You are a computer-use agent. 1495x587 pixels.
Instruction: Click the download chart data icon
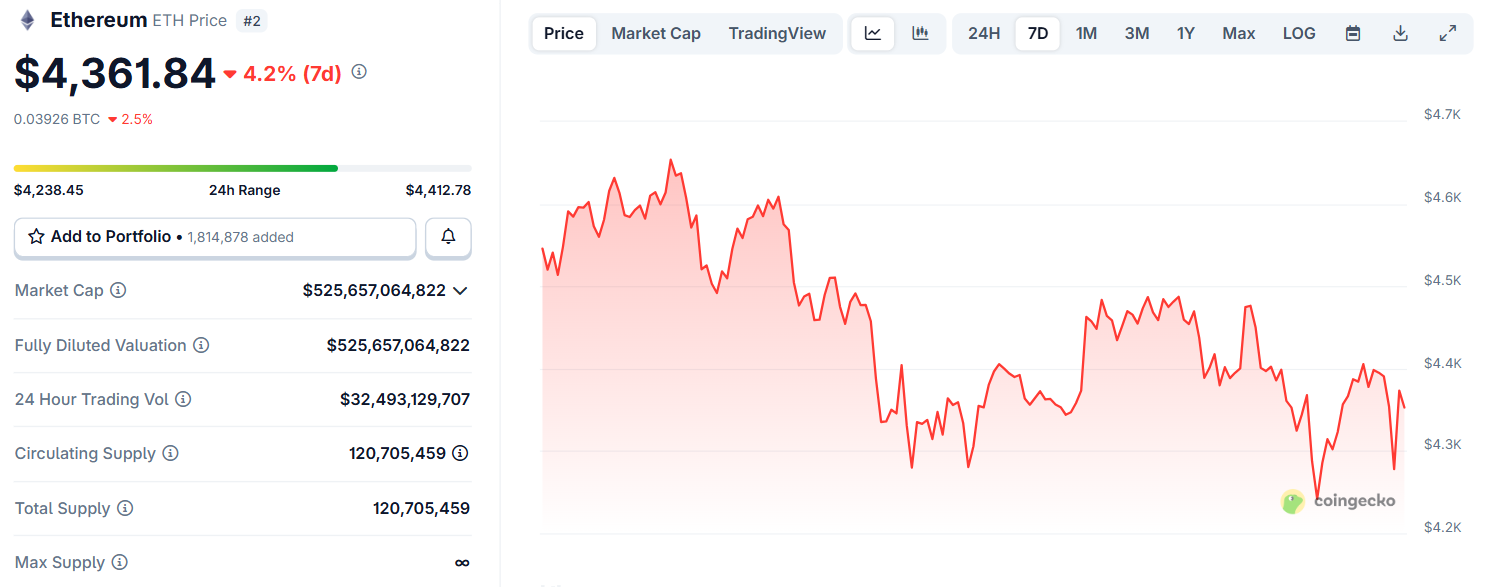tap(1400, 32)
